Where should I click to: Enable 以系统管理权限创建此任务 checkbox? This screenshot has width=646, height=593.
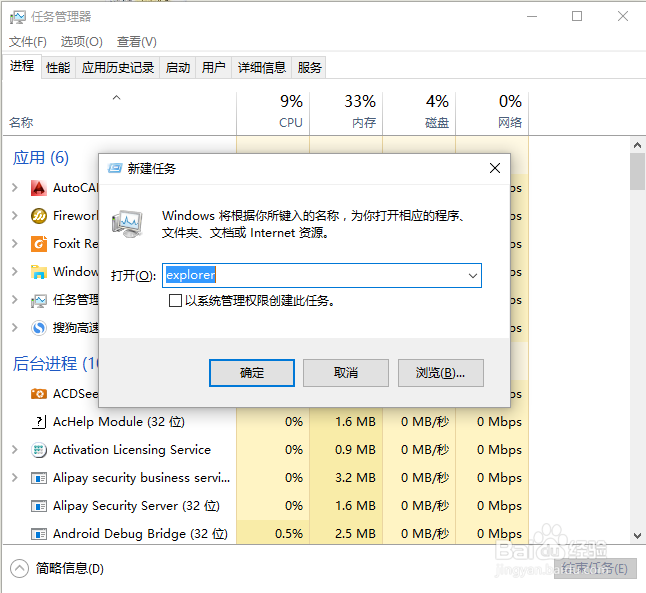(x=175, y=300)
